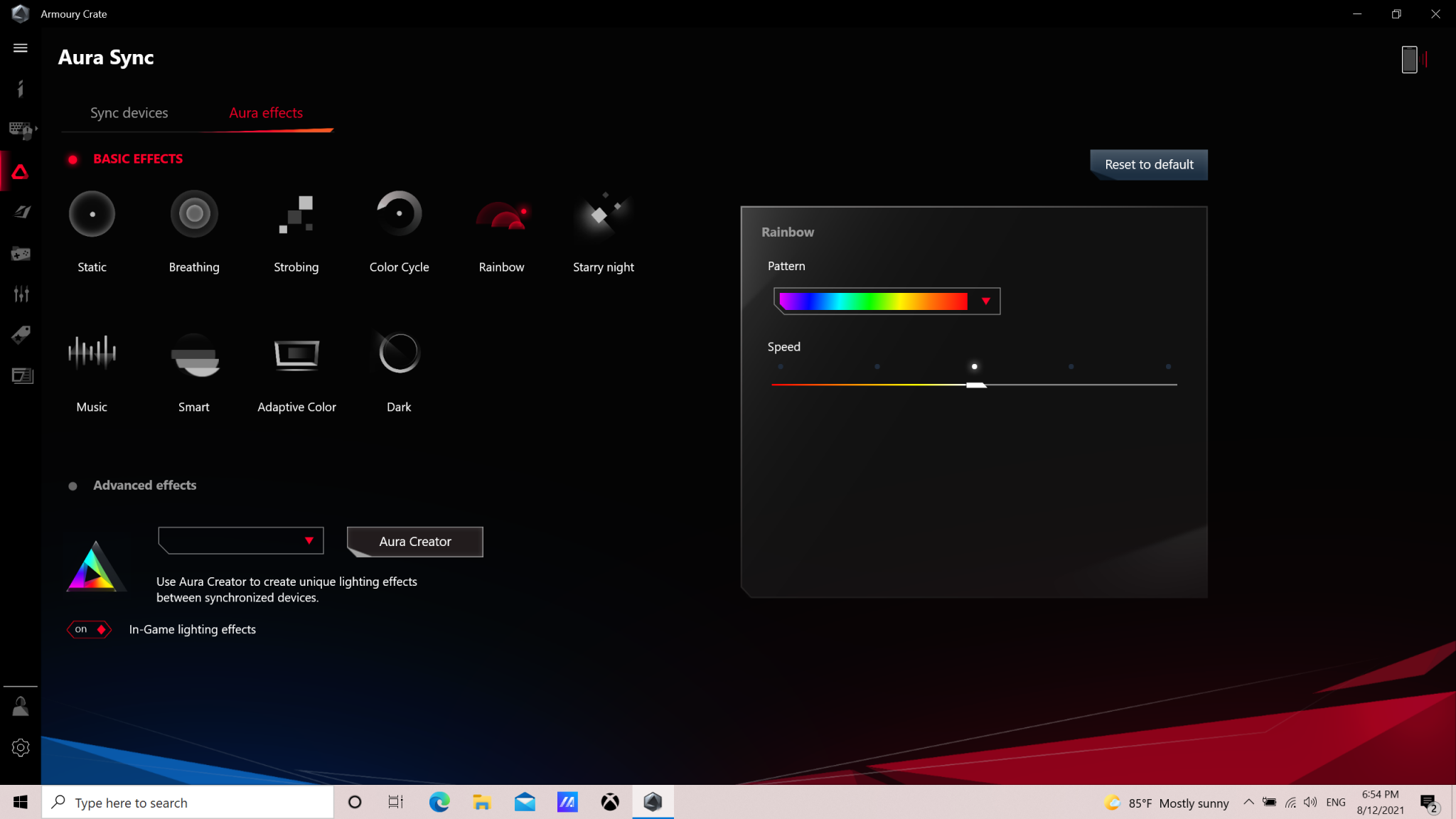Click the weather 85°F Mostly sunny widget

(x=1167, y=803)
